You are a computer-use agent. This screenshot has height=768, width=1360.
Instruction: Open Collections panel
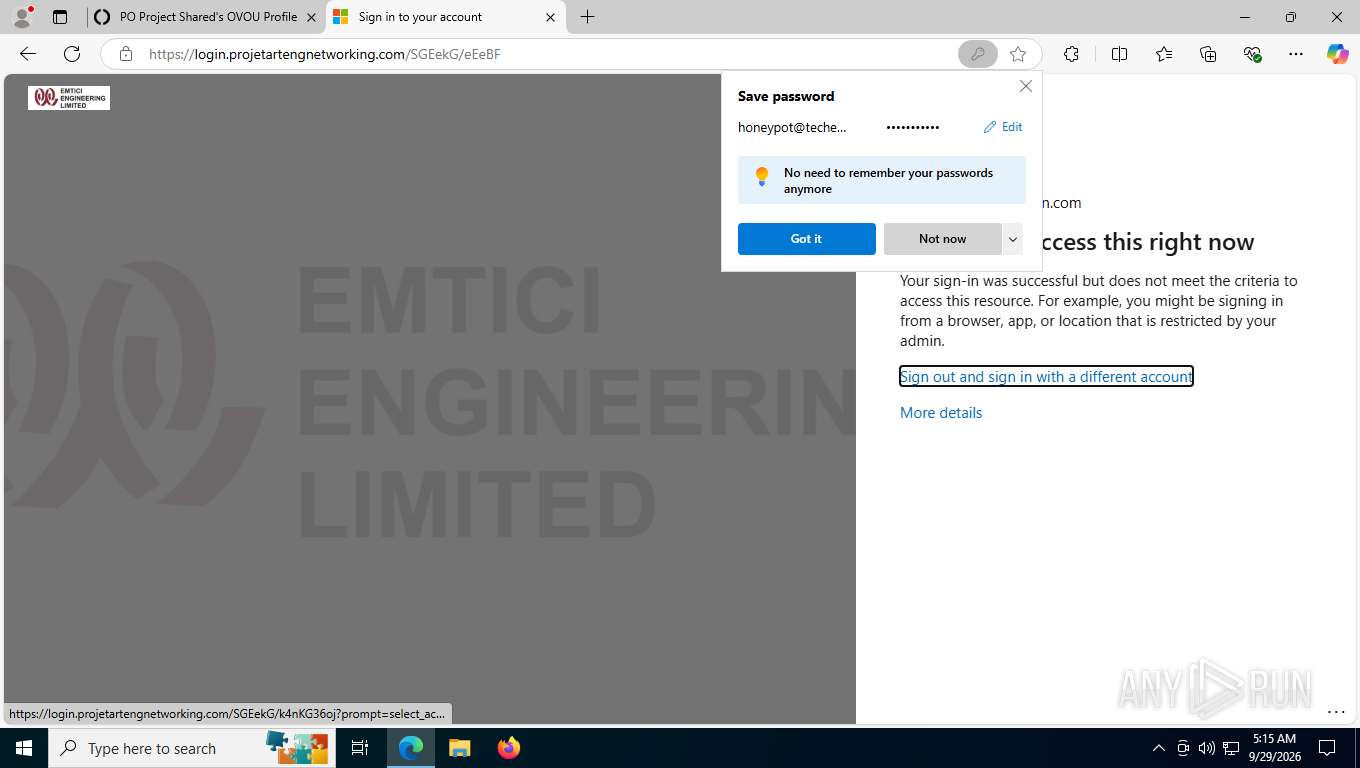(x=1208, y=54)
